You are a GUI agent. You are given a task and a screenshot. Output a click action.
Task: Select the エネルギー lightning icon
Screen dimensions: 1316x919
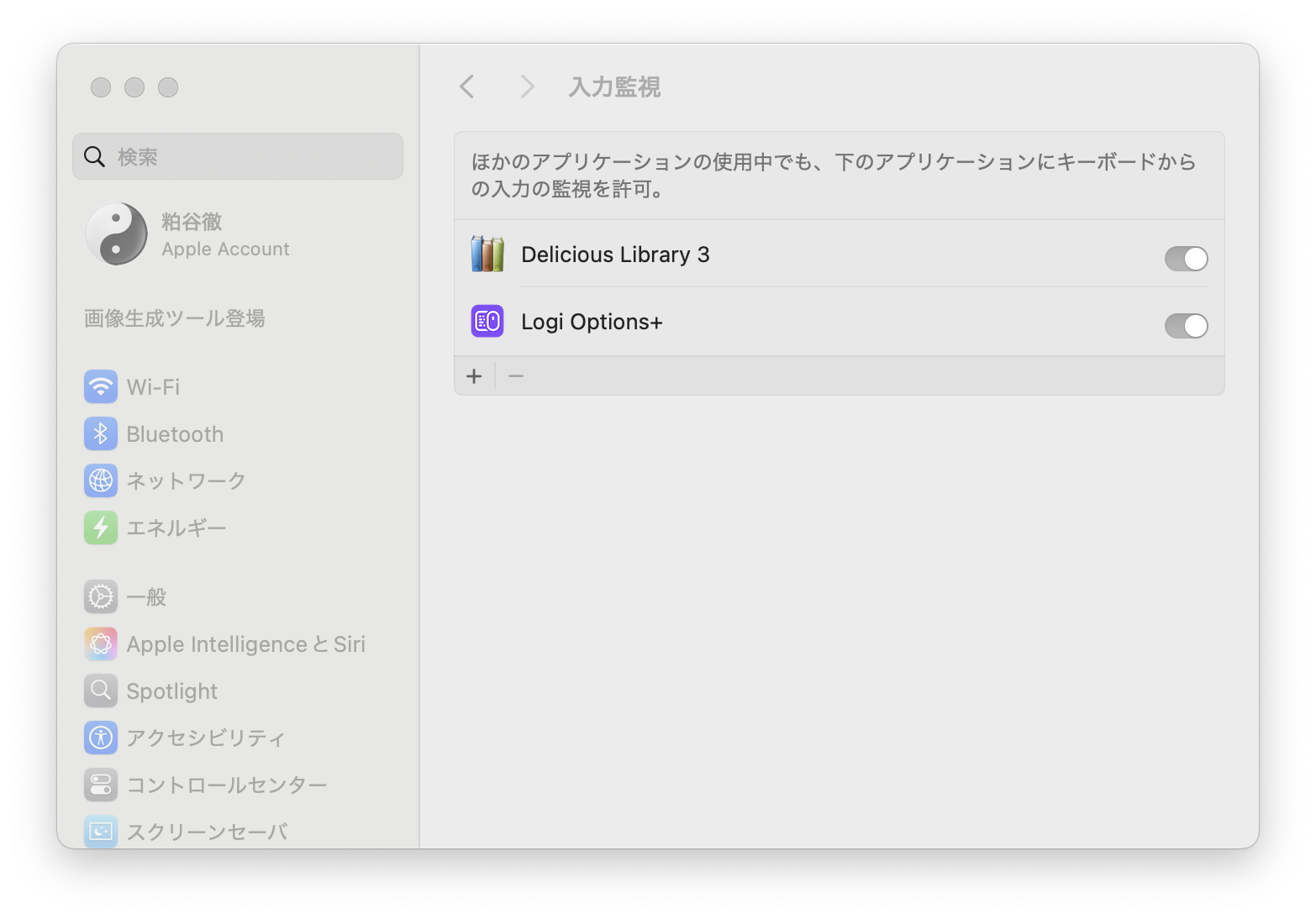pos(101,528)
